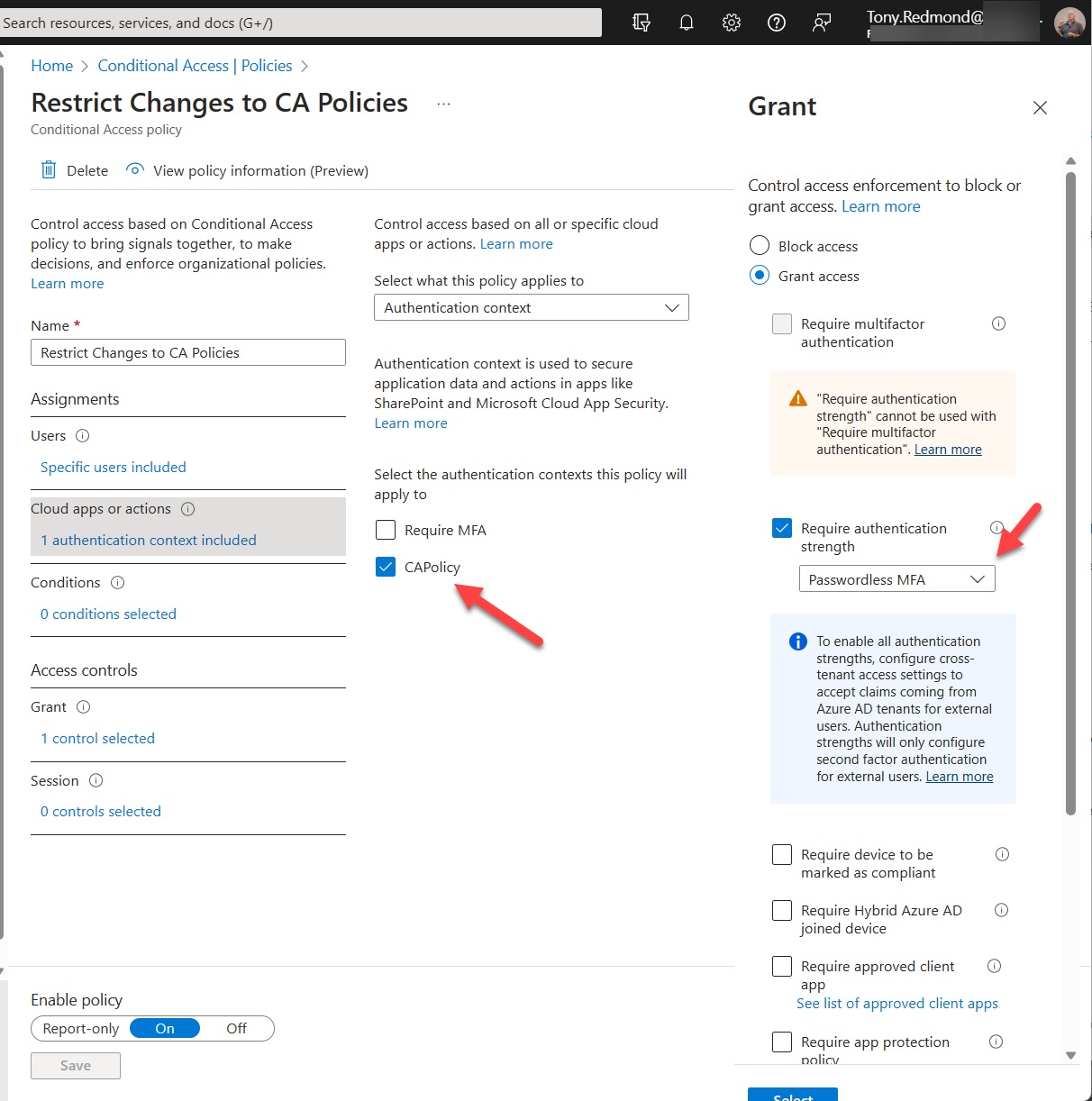The height and width of the screenshot is (1101, 1092).
Task: Click the policy Name input field
Action: pyautogui.click(x=188, y=352)
